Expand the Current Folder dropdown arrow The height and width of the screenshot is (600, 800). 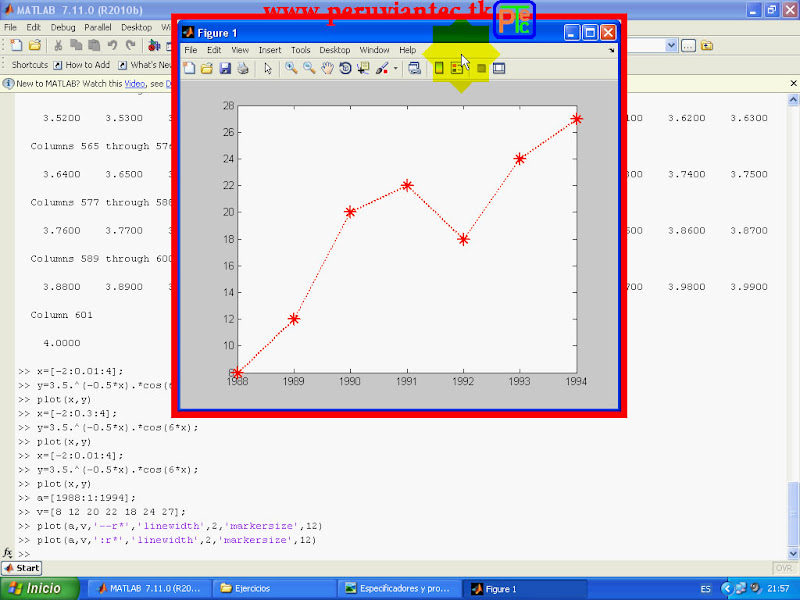pyautogui.click(x=671, y=45)
